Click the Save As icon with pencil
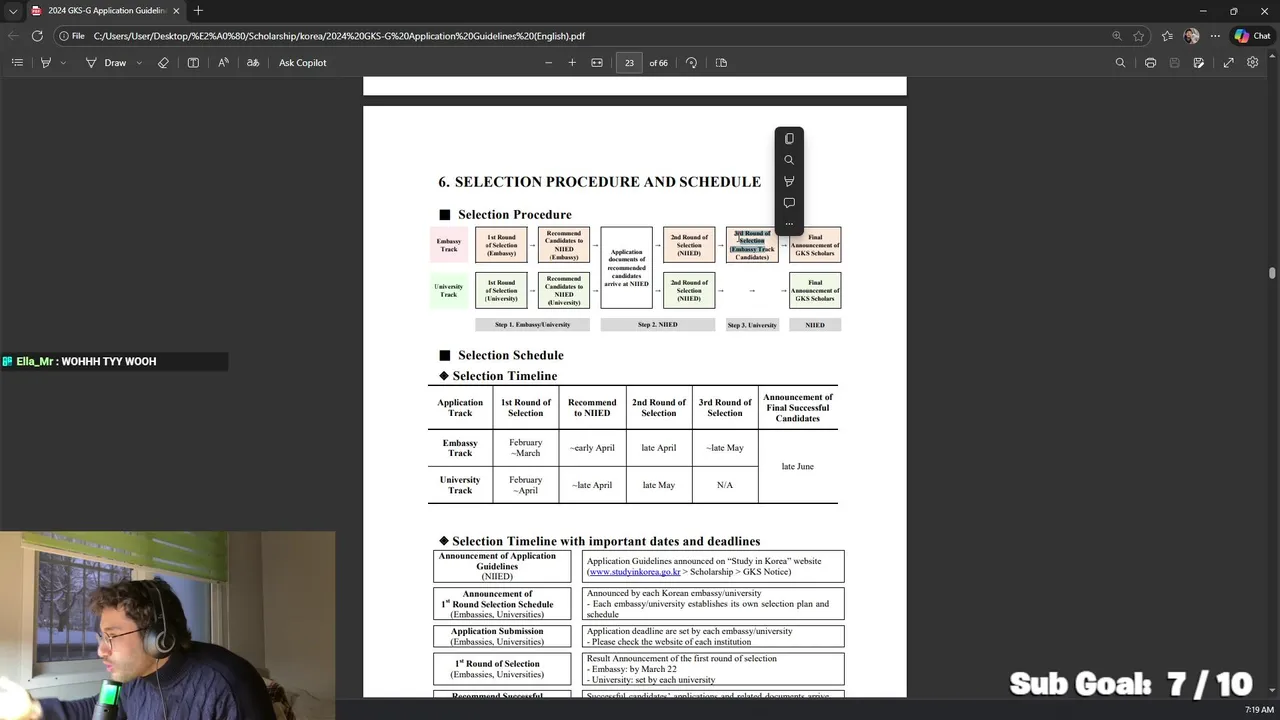The width and height of the screenshot is (1280, 720). (x=1198, y=62)
